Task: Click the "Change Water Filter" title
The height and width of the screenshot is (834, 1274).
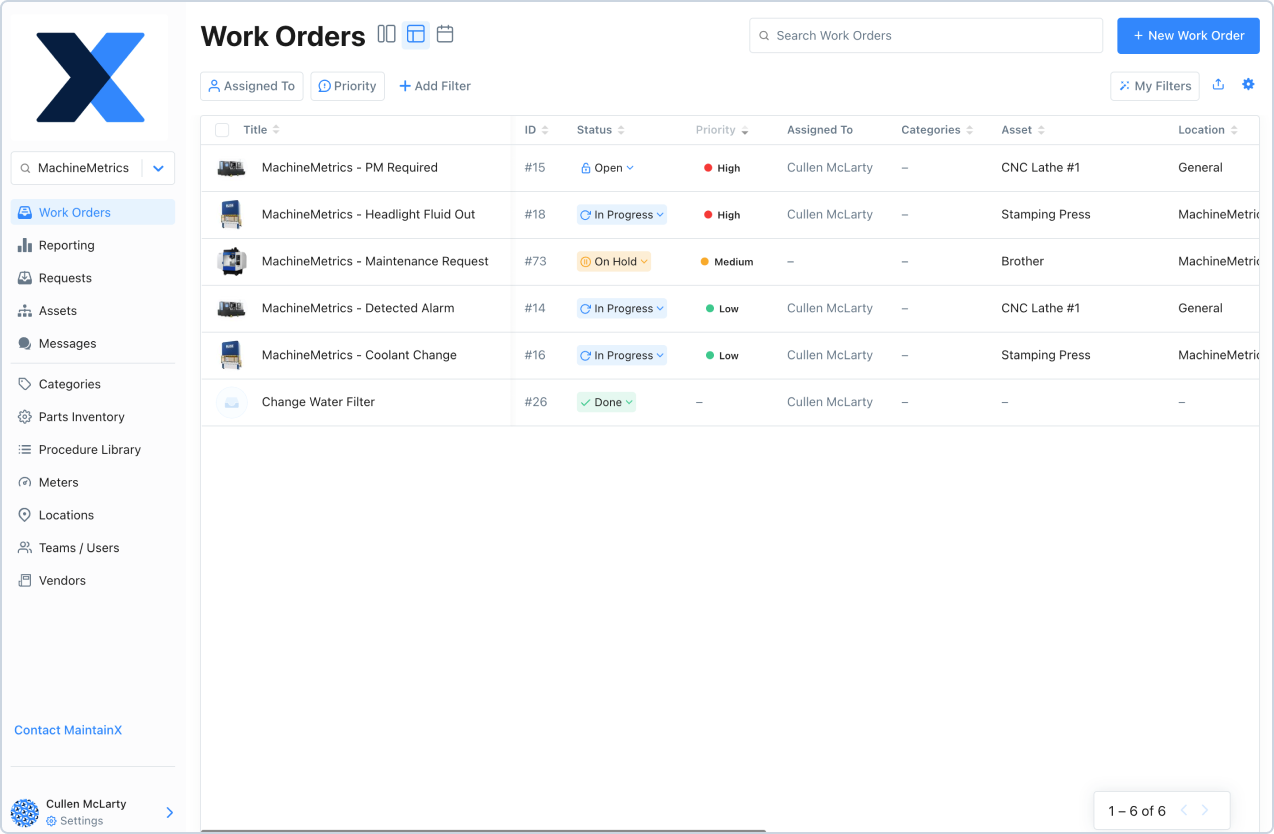Action: pyautogui.click(x=318, y=402)
